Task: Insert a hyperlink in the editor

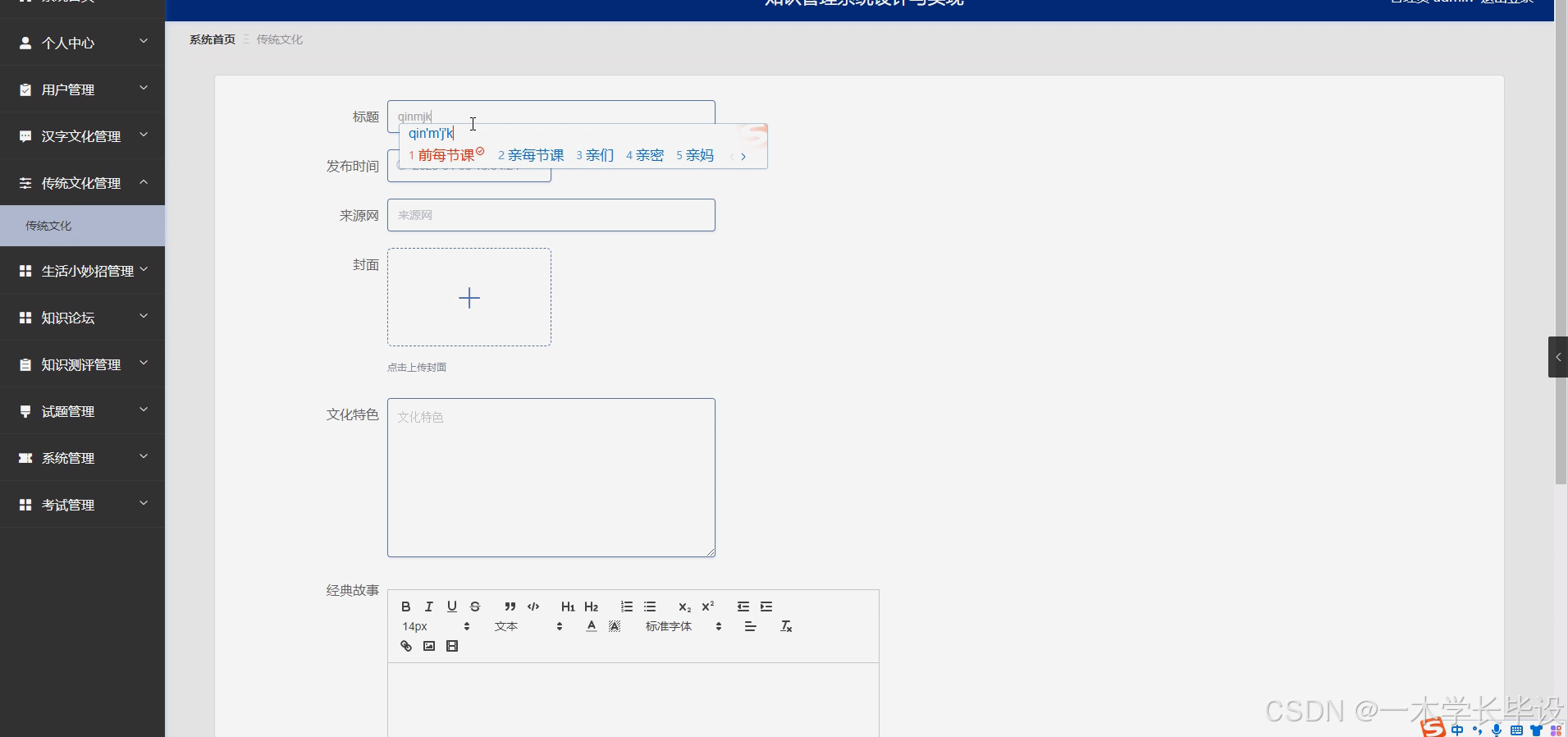Action: point(405,646)
